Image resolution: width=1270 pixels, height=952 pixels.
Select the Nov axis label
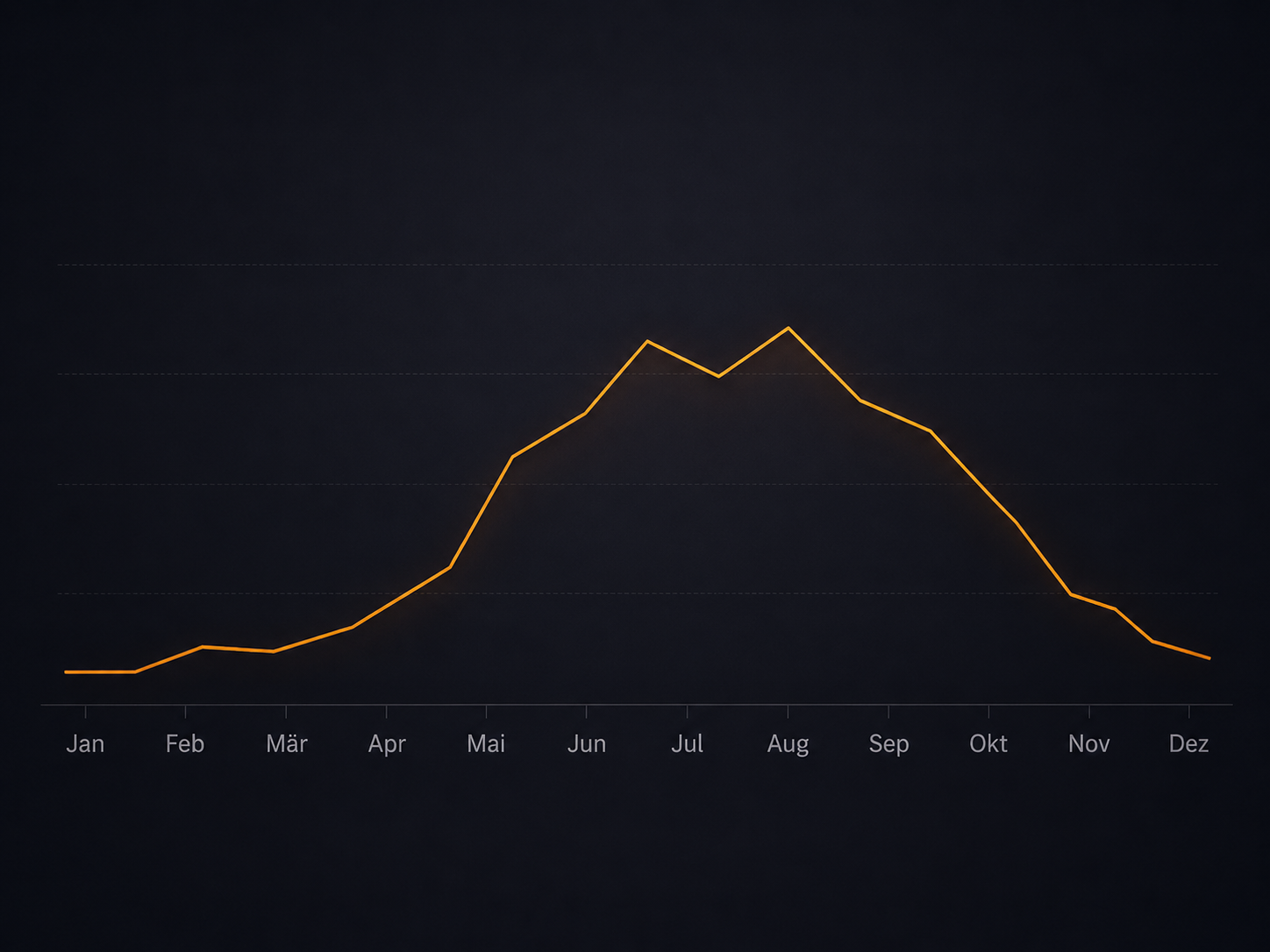[x=1089, y=743]
